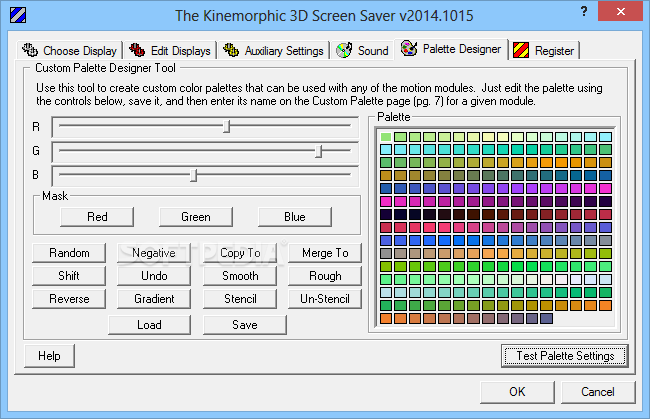The width and height of the screenshot is (650, 419).
Task: Pick the magenta swatch ending fifth palette row
Action: coord(606,189)
